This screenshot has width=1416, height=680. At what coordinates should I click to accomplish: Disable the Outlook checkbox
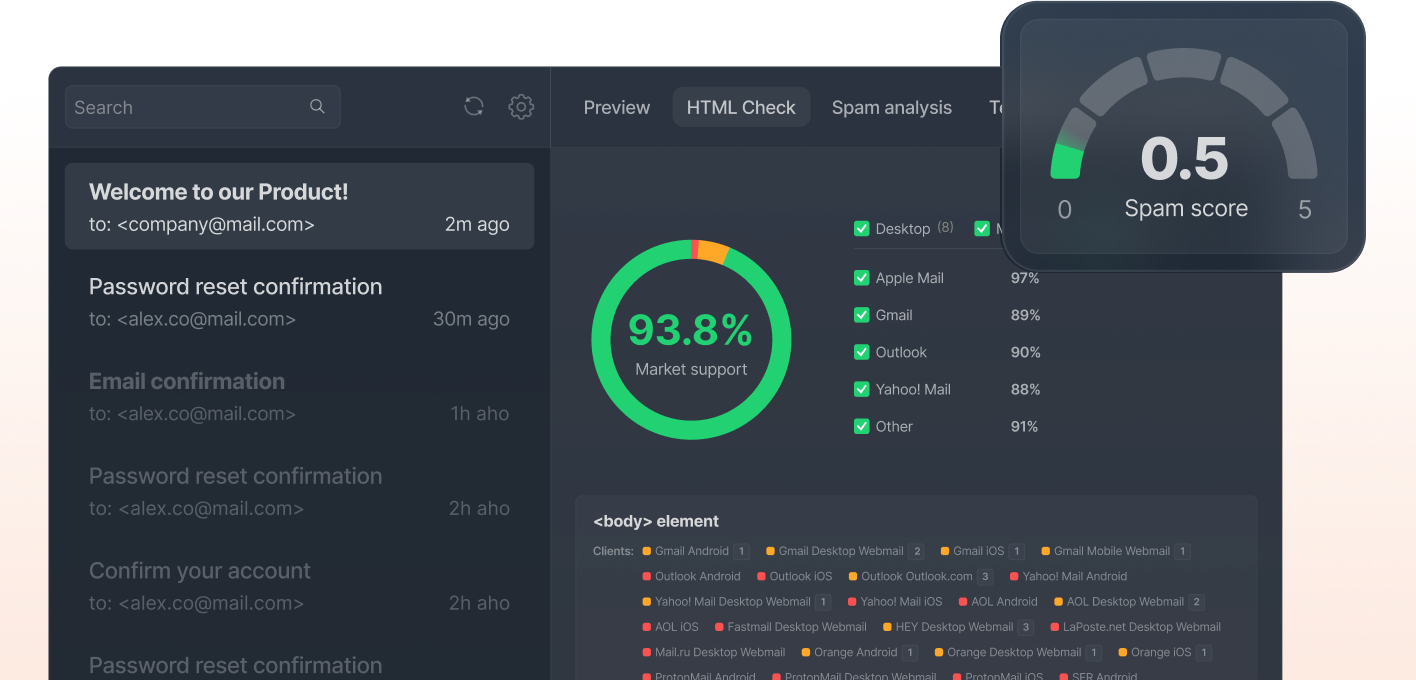[x=861, y=352]
